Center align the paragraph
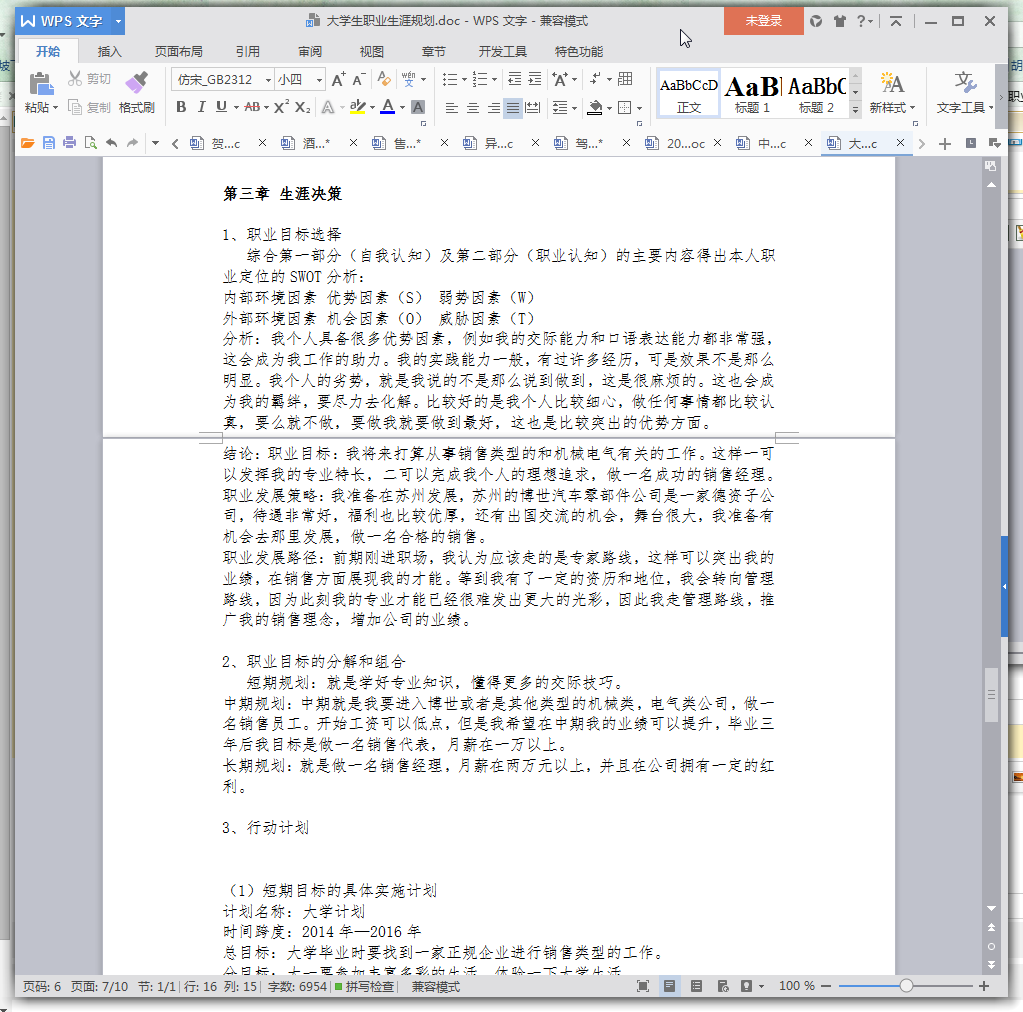Viewport: 1023px width, 1012px height. 473,108
